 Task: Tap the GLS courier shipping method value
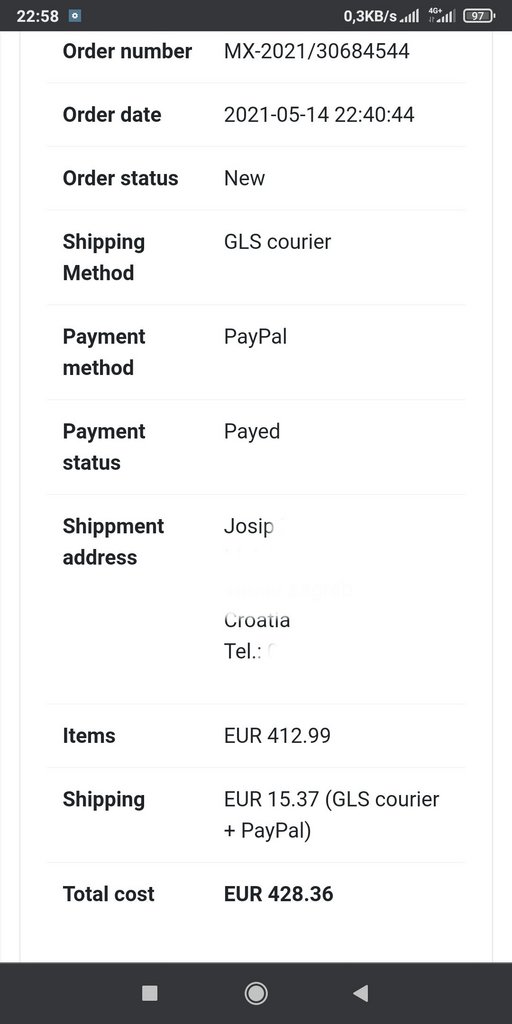[x=278, y=242]
